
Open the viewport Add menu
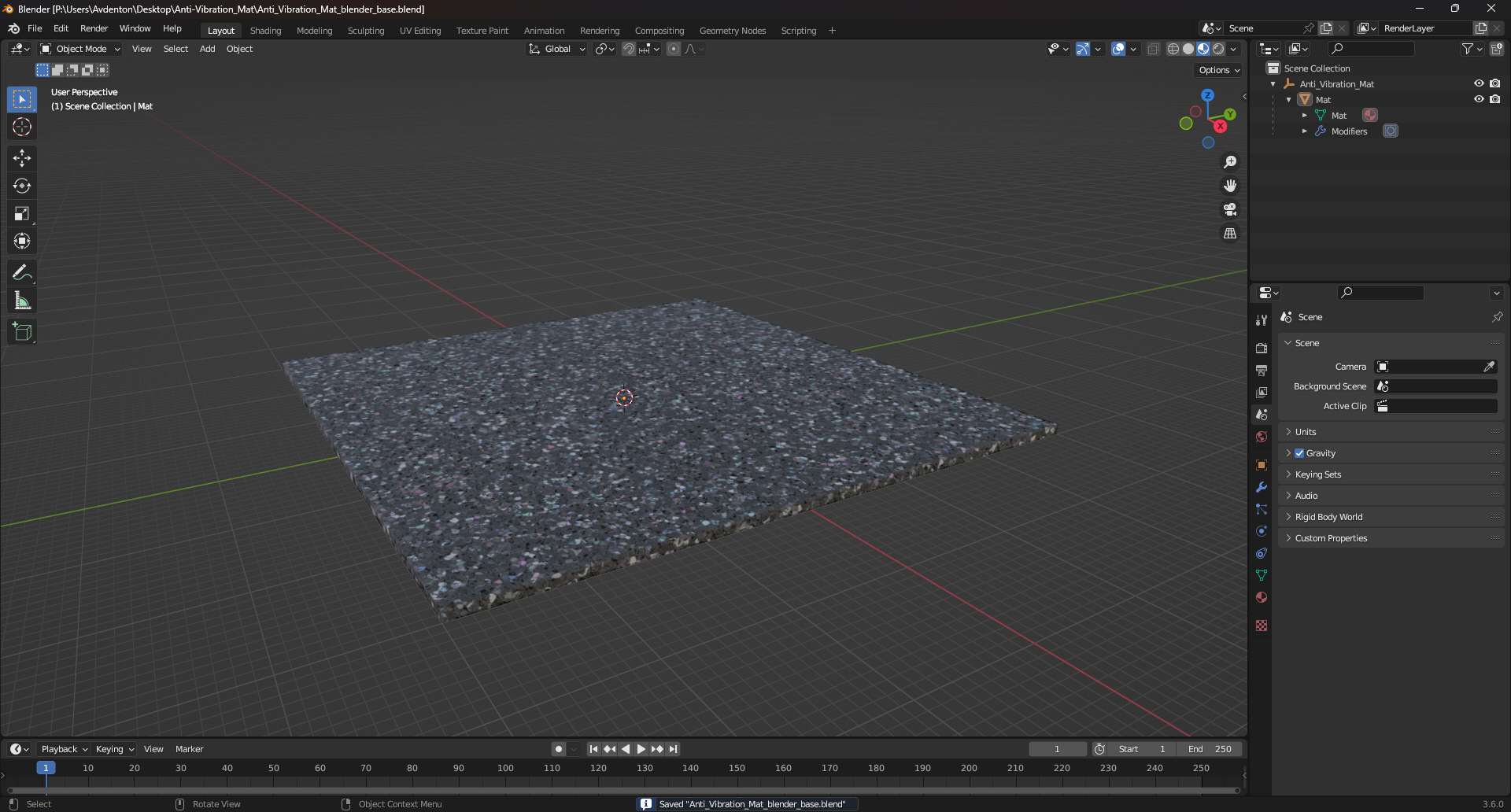click(x=207, y=49)
